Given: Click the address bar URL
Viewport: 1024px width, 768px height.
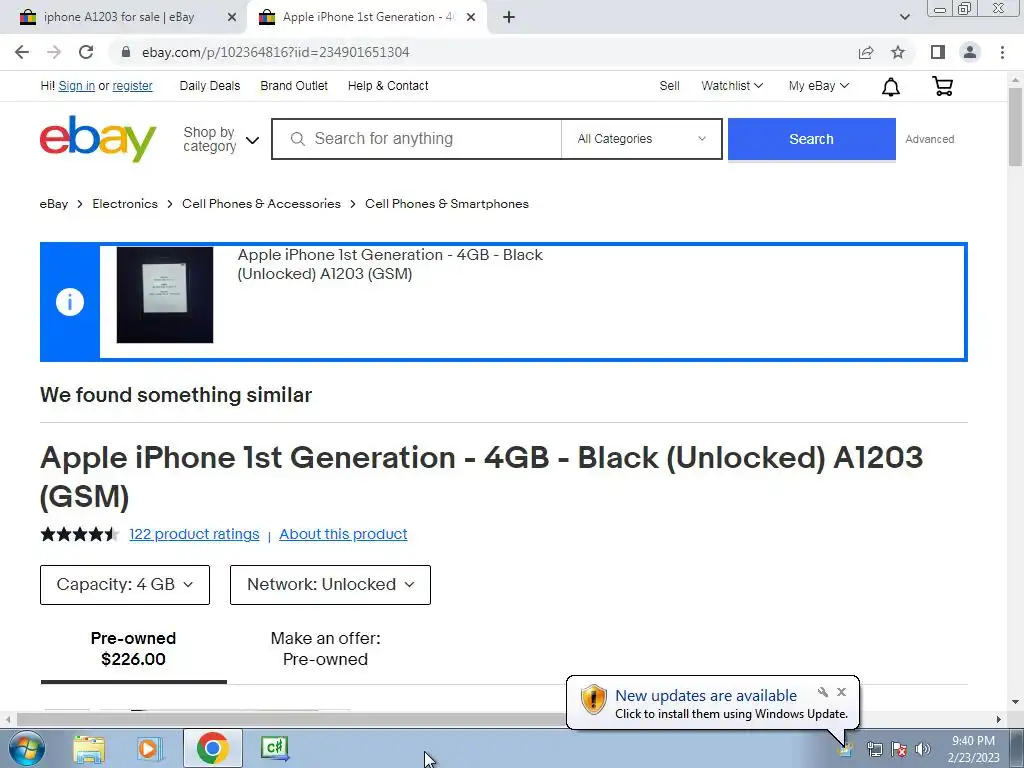Looking at the screenshot, I should pos(276,52).
